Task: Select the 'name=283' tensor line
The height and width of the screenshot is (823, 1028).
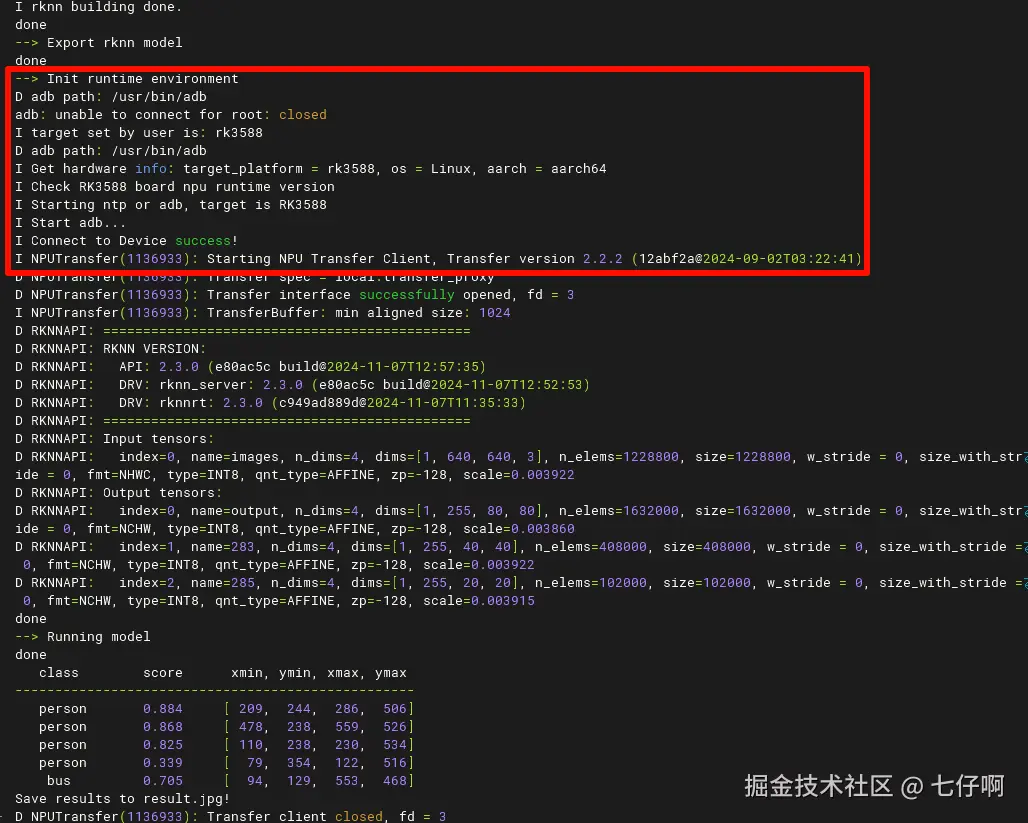Action: tap(521, 555)
